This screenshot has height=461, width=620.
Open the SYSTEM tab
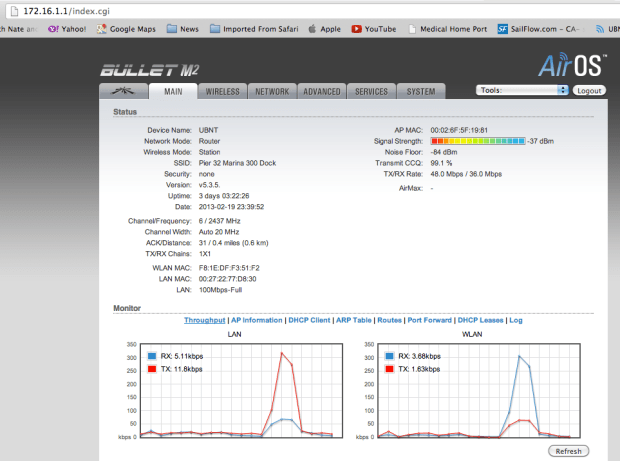(421, 91)
